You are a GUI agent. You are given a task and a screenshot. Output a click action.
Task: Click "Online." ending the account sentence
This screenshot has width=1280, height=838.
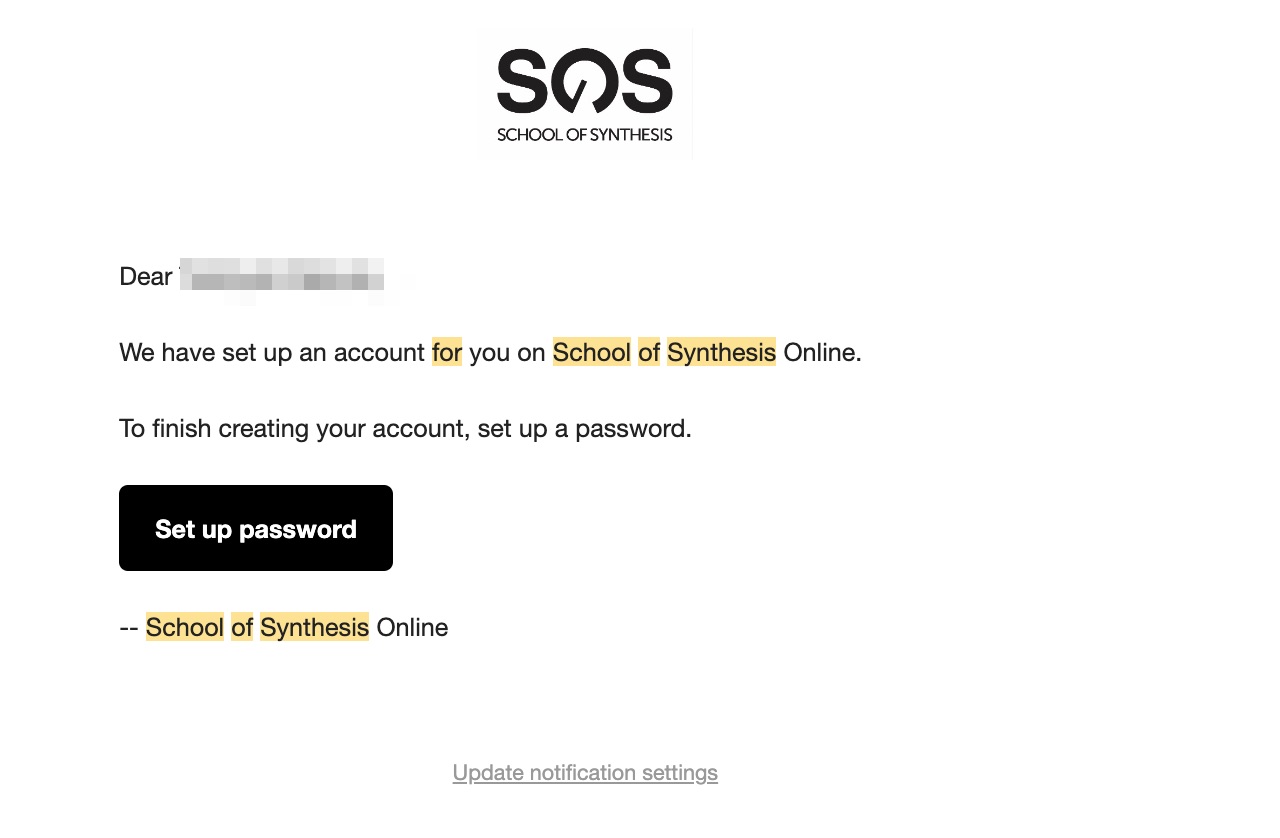(822, 353)
